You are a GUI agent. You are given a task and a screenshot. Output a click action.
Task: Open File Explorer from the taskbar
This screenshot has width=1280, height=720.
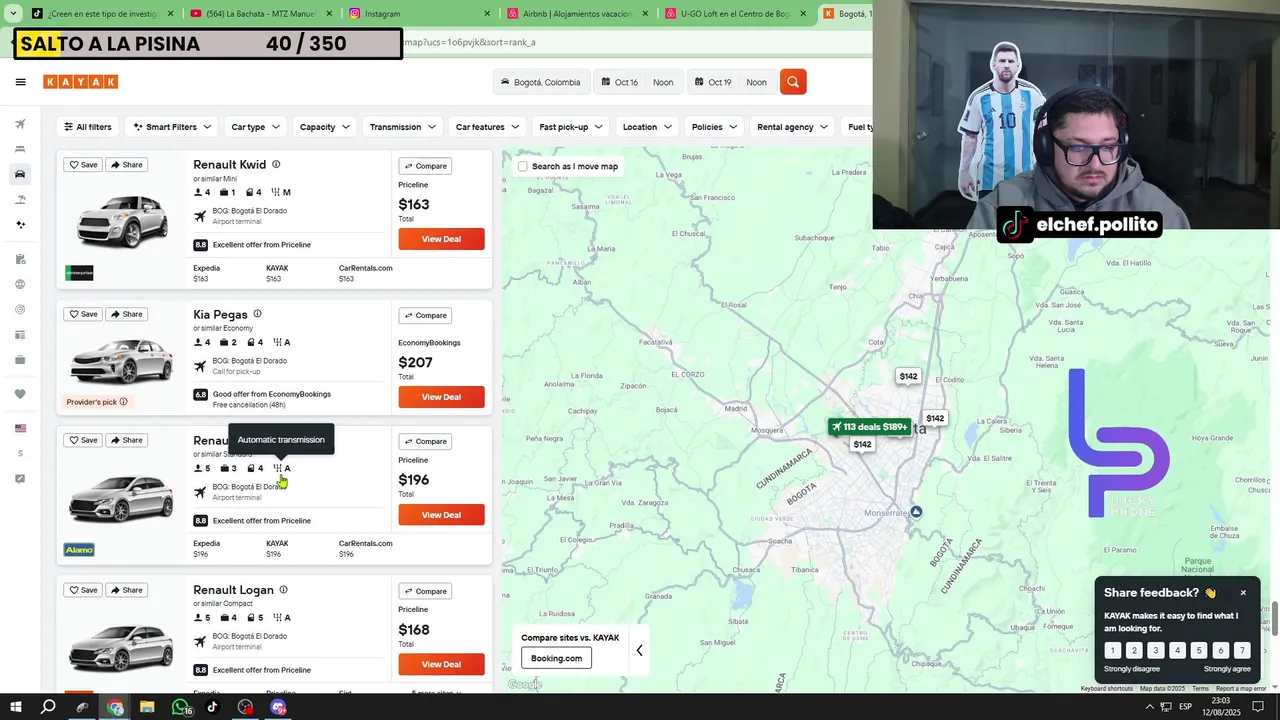(x=147, y=707)
